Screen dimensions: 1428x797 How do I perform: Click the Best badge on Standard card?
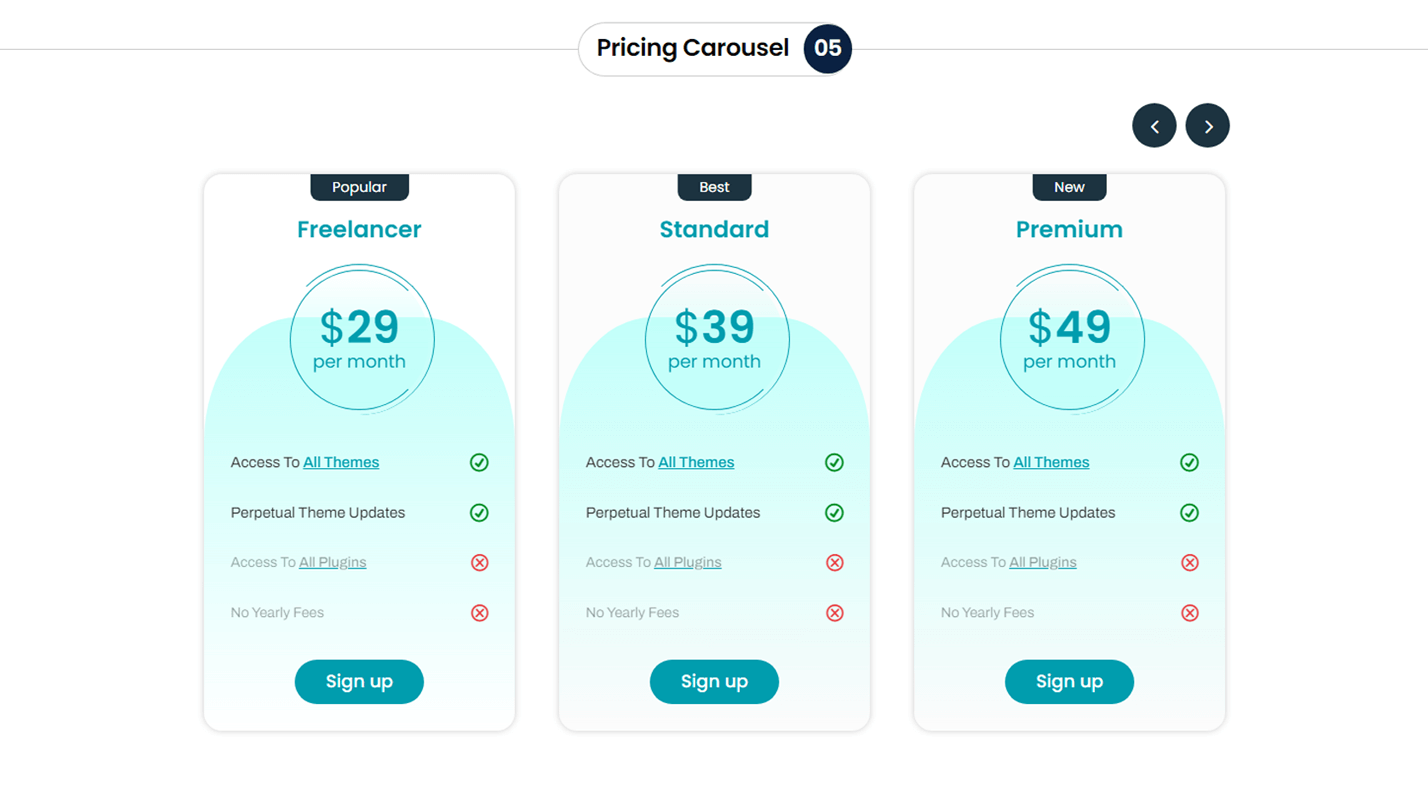click(714, 187)
